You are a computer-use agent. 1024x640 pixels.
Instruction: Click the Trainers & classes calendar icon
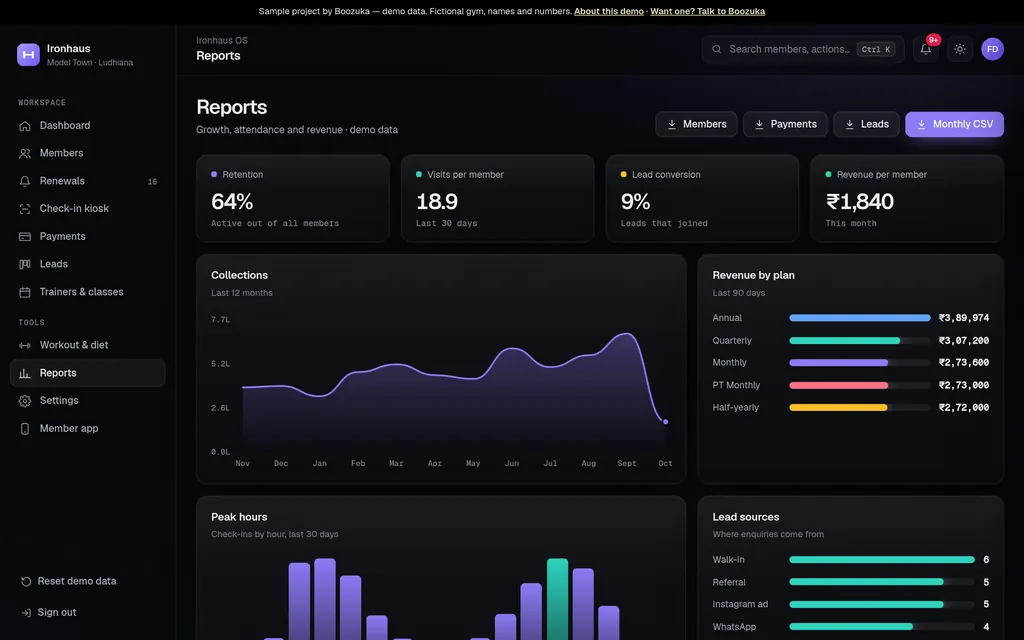(x=25, y=292)
